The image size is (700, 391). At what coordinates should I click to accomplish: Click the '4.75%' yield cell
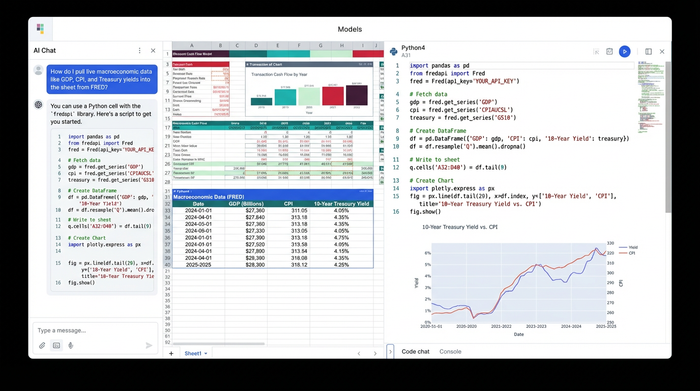(341, 237)
